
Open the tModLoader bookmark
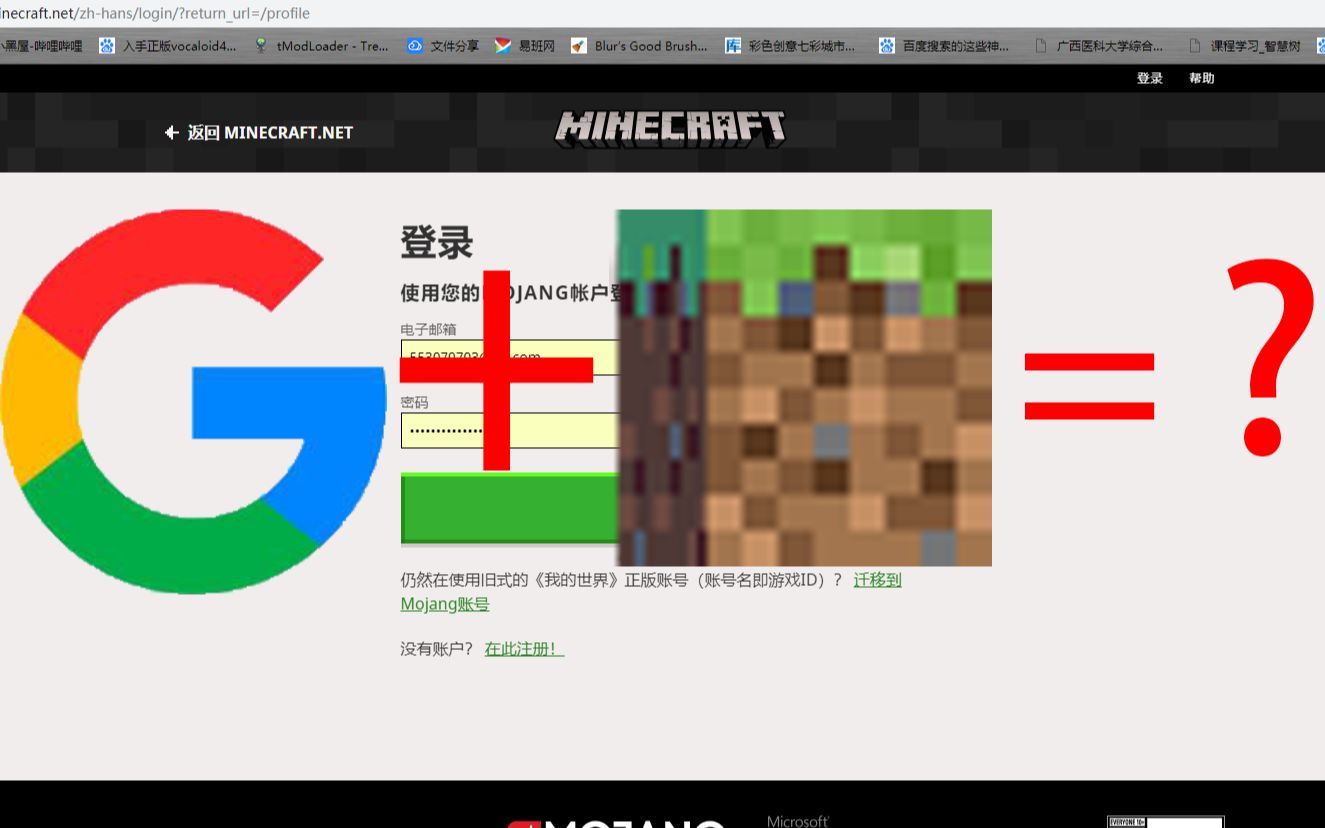[322, 46]
